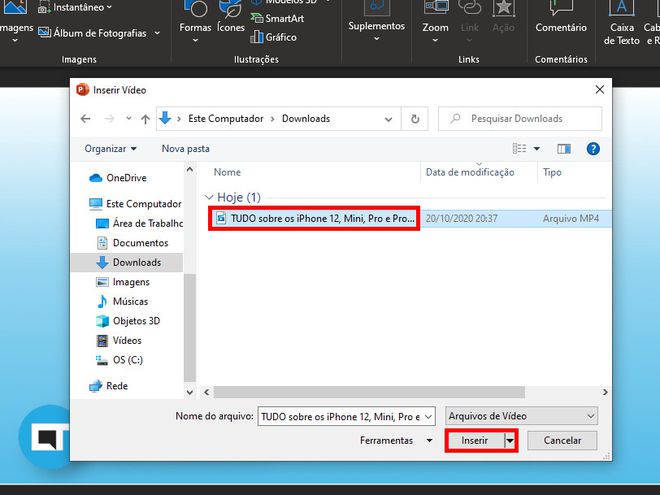Viewport: 660px width, 495px height.
Task: Open Imagens folder in sidebar
Action: click(122, 282)
